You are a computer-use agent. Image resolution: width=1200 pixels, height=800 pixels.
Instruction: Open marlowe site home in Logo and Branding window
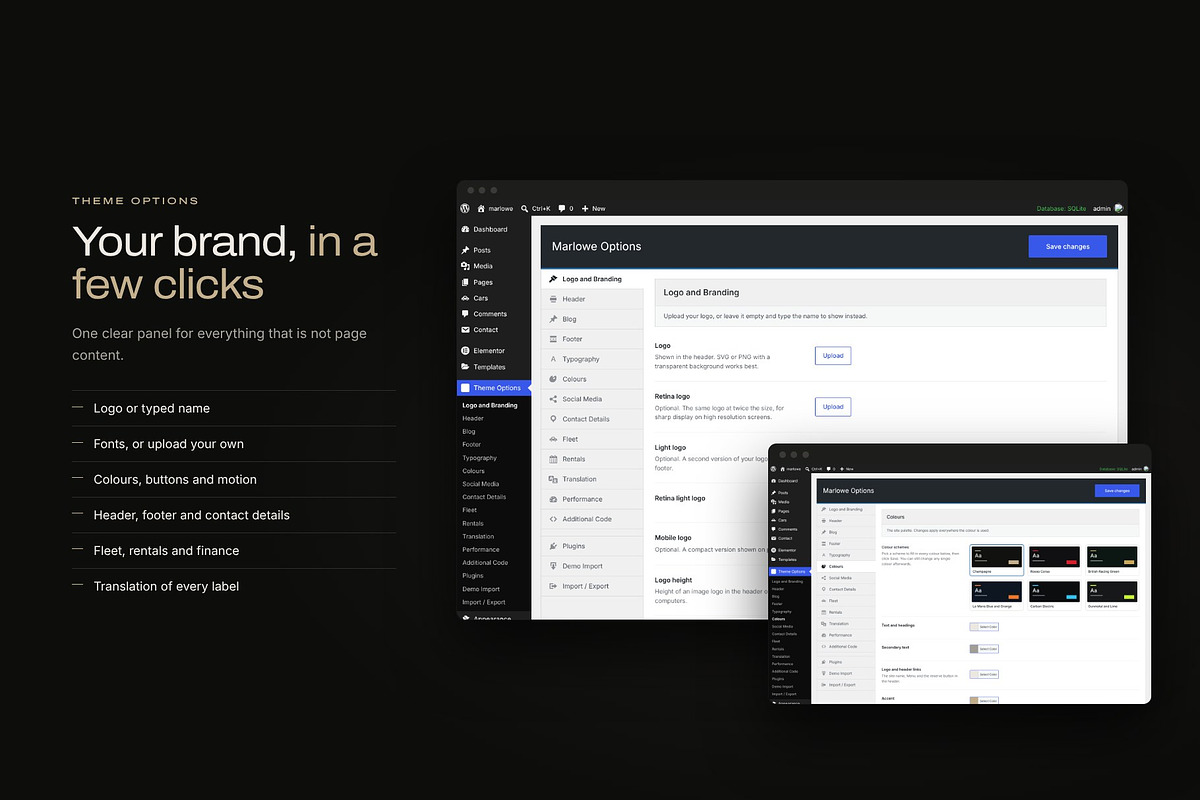click(x=495, y=208)
